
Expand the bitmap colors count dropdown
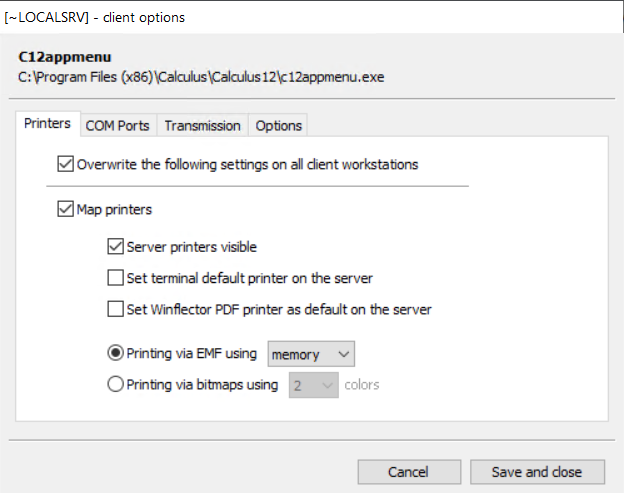(x=311, y=385)
